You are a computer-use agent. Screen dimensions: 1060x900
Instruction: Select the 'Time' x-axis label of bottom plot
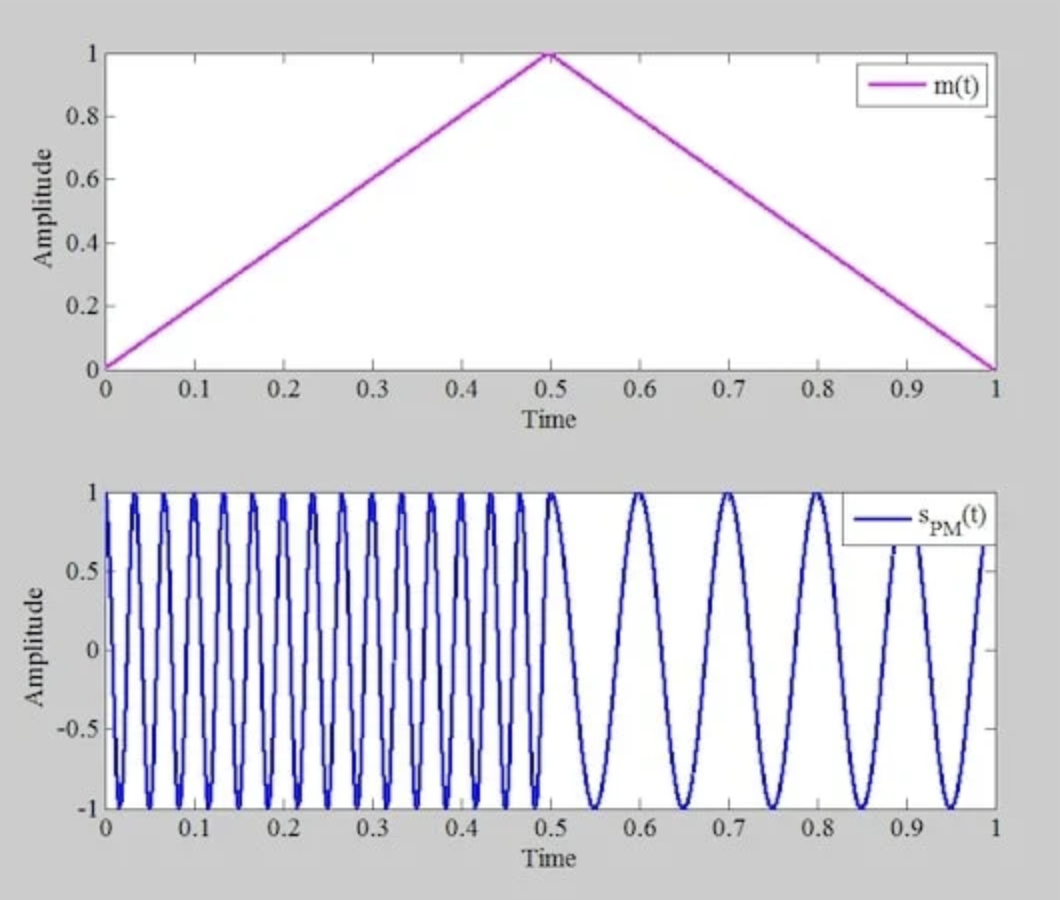[550, 859]
